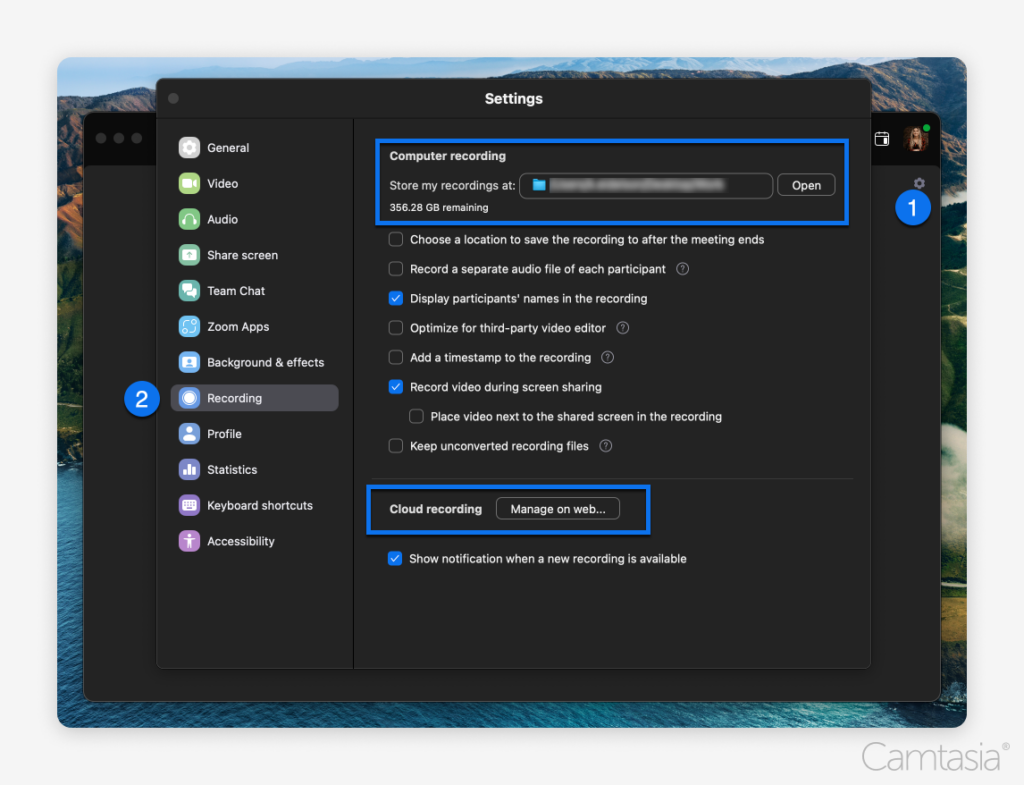Enable choosing save location after meeting ends
Screen dimensions: 1024x785
(x=396, y=240)
